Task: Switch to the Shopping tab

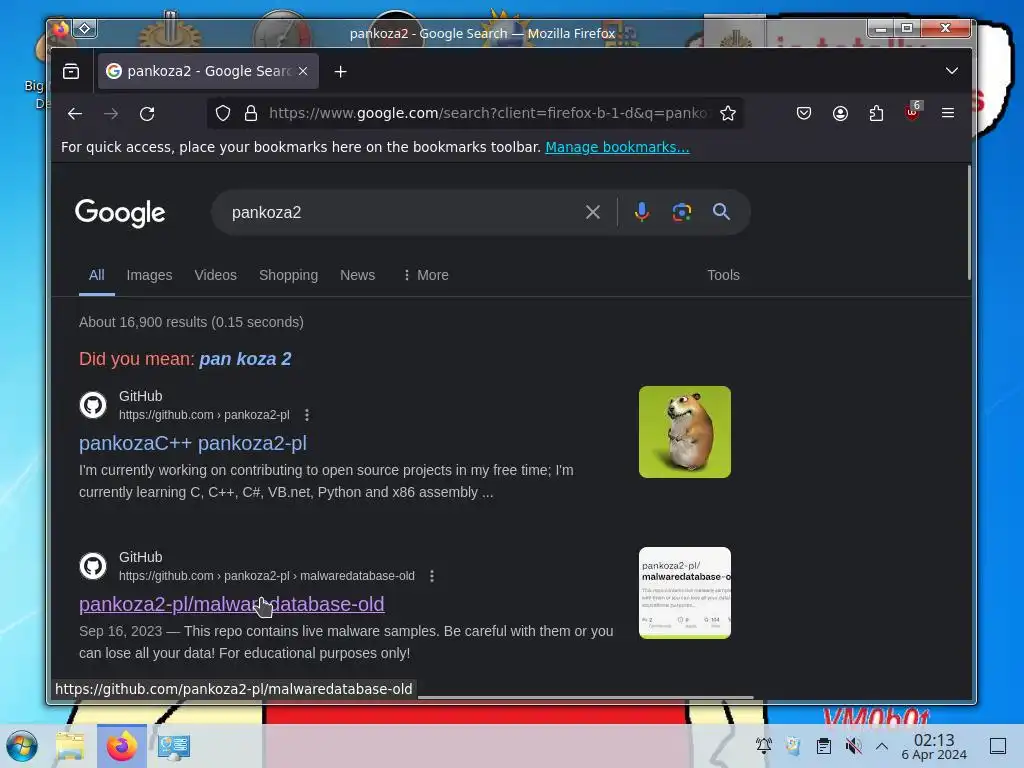Action: coord(289,275)
